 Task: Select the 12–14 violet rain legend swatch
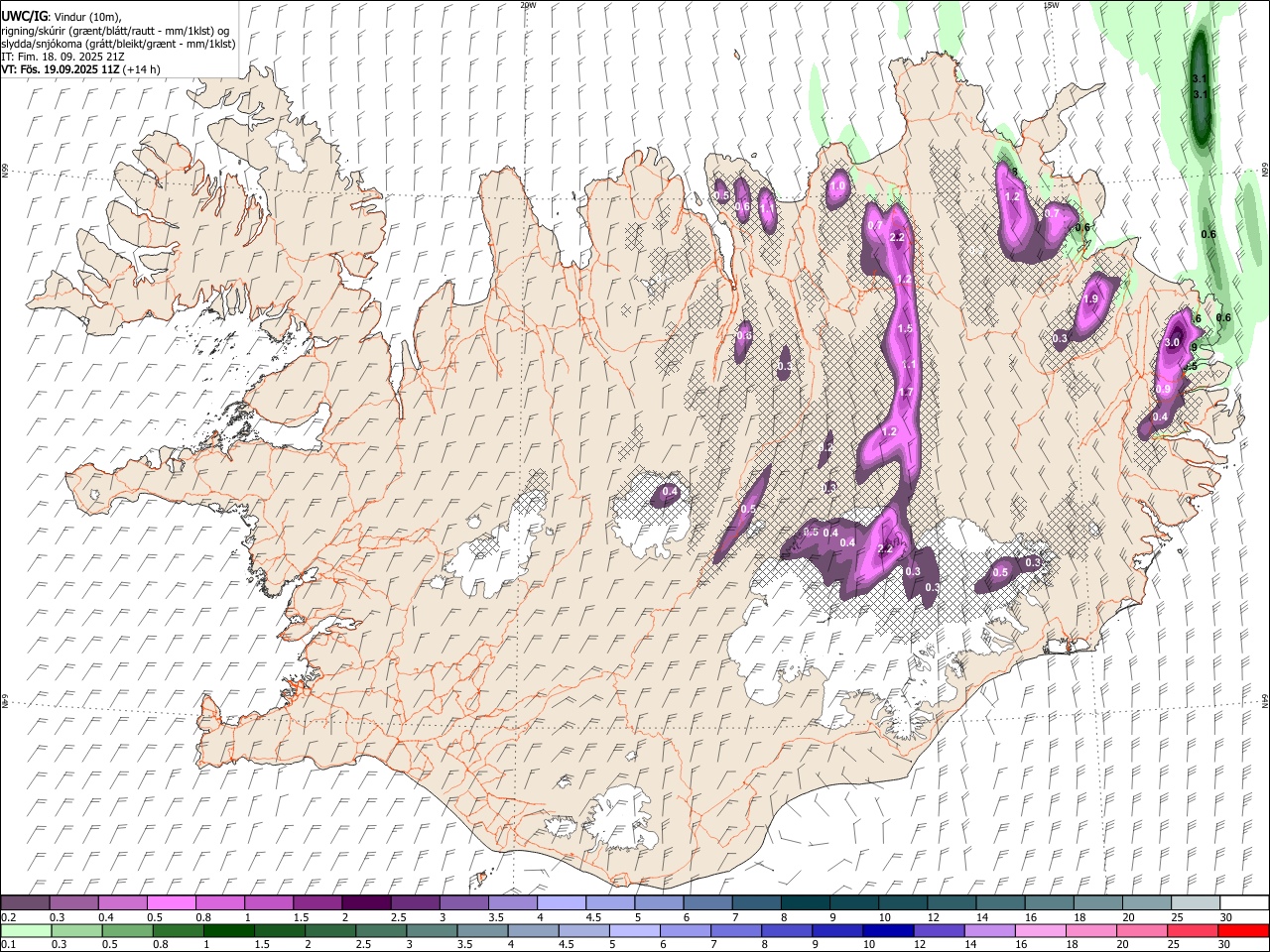tap(941, 930)
